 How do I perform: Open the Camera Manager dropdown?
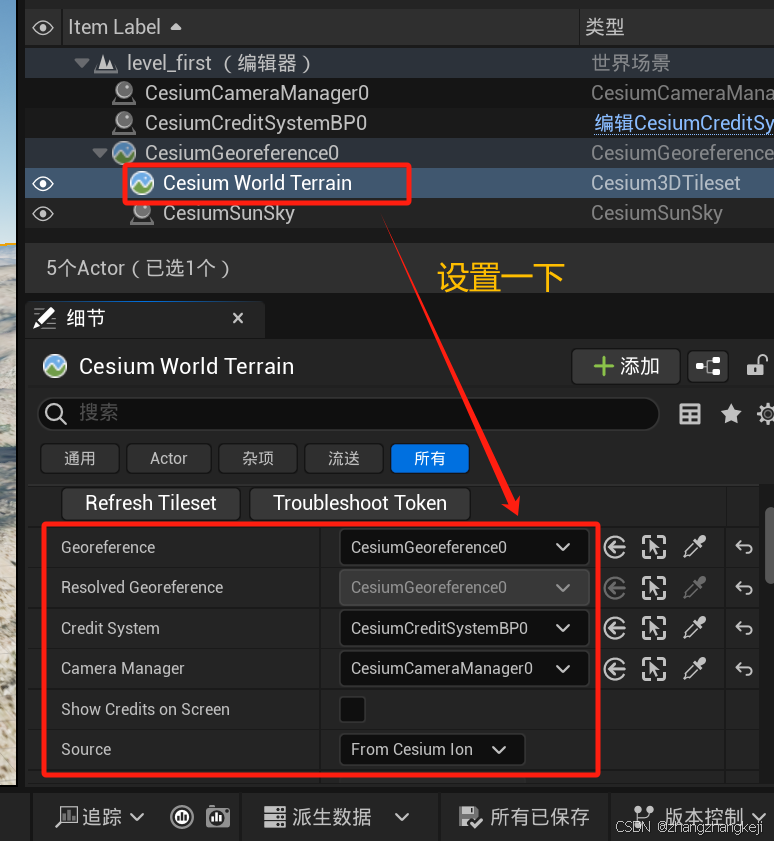464,669
